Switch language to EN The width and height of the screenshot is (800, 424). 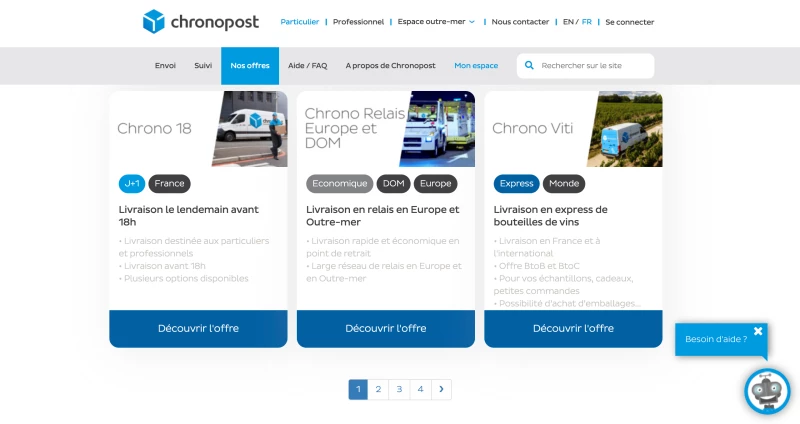pyautogui.click(x=568, y=22)
